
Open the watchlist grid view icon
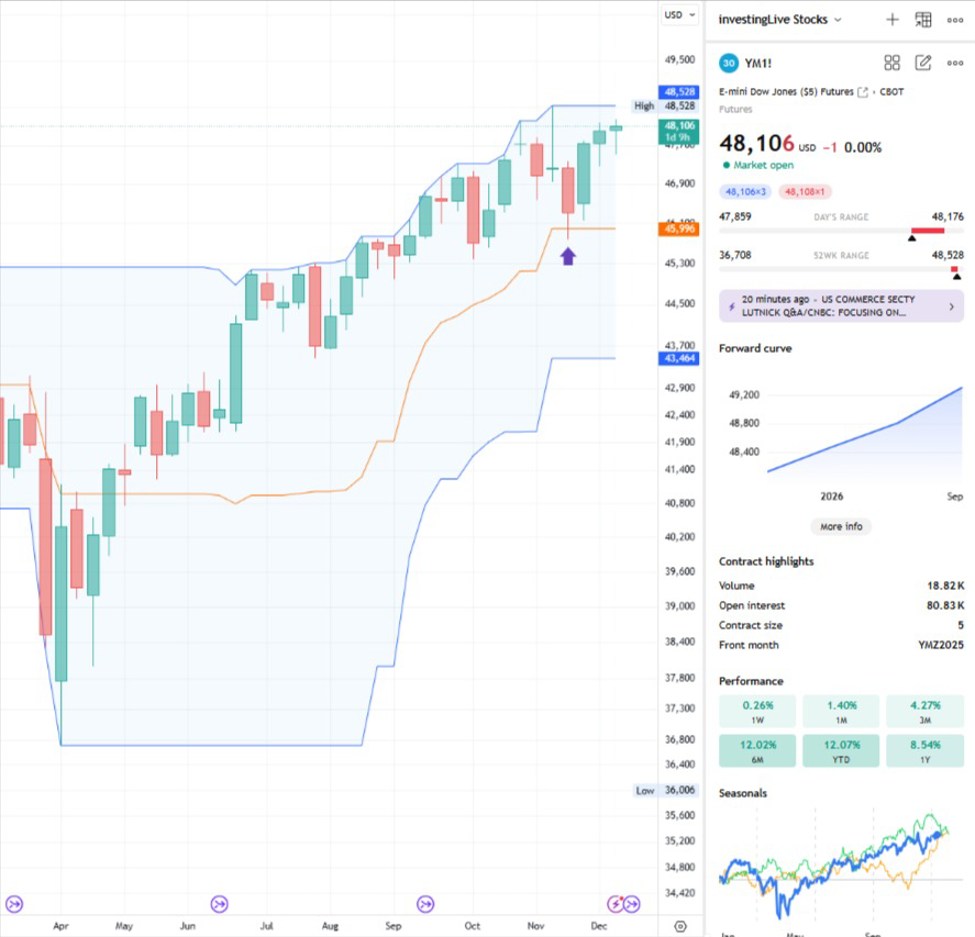891,62
